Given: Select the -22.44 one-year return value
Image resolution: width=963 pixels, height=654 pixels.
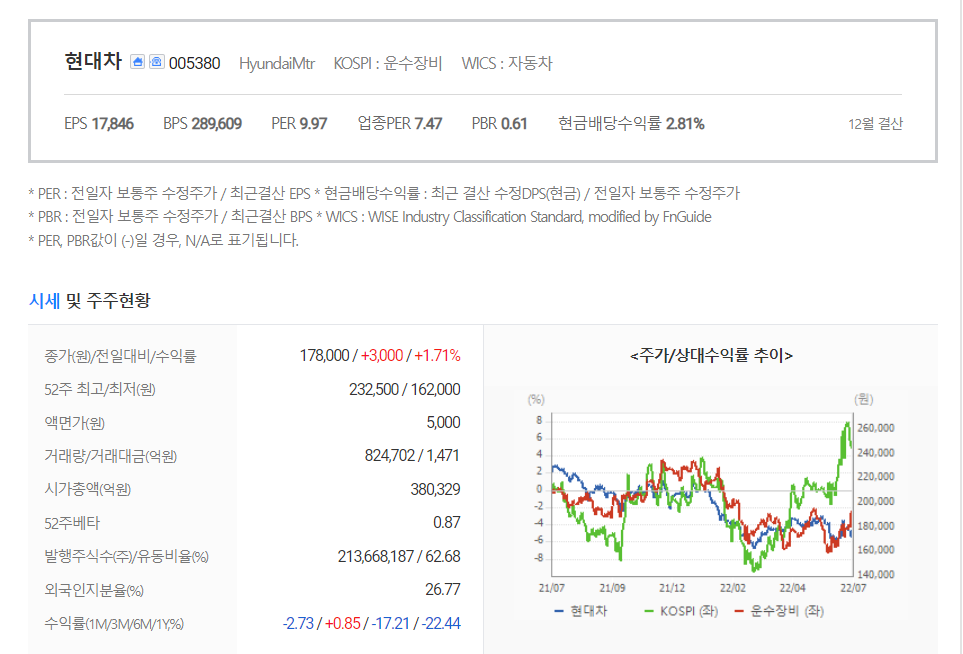Looking at the screenshot, I should click(440, 623).
